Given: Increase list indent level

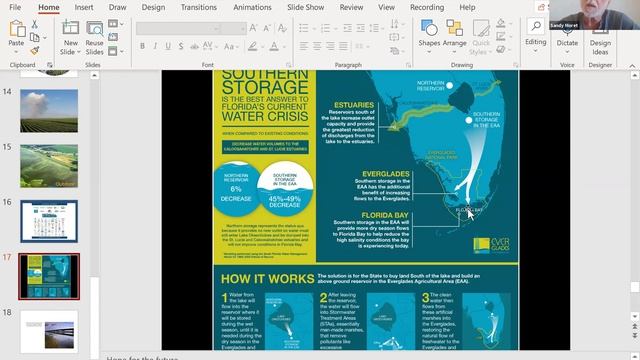Looking at the screenshot, I should [361, 28].
